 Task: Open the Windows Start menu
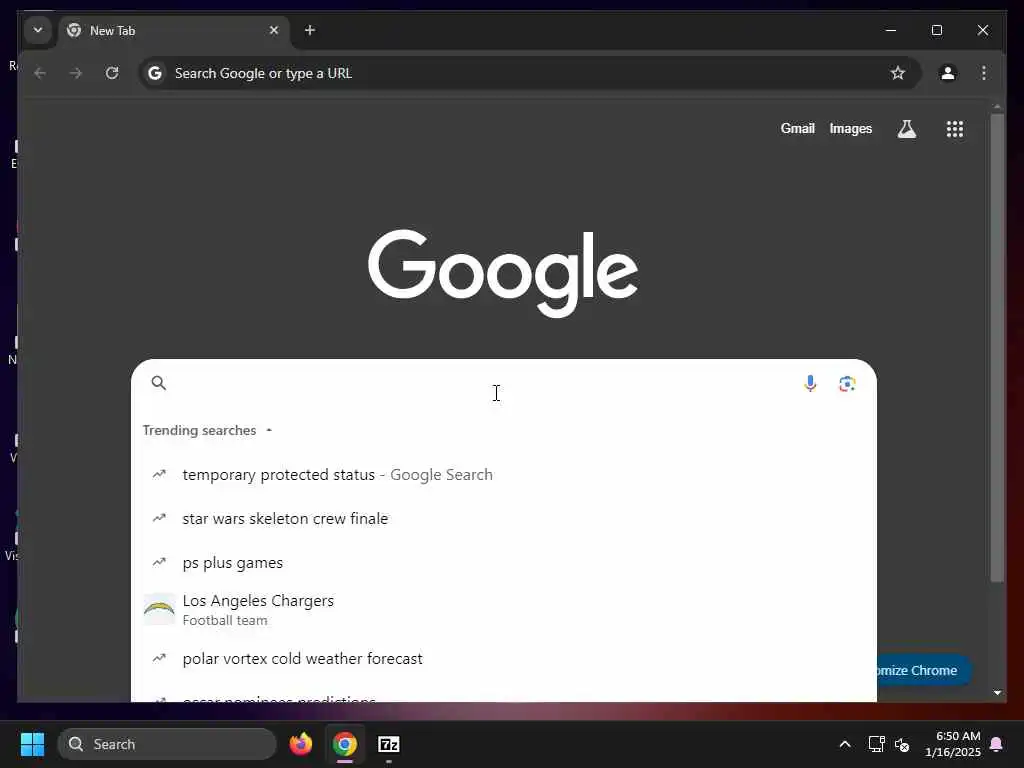point(32,744)
